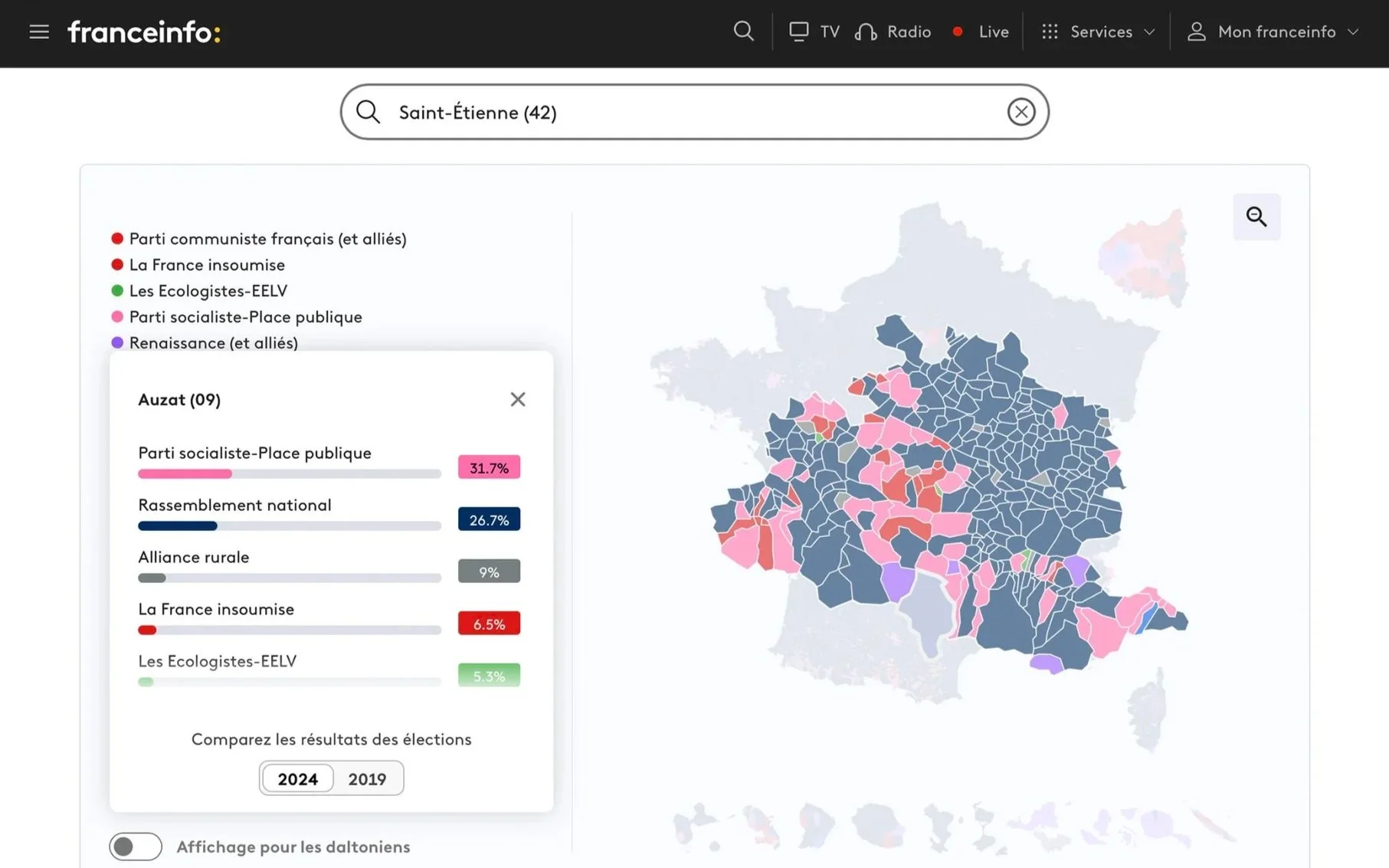Click Les Ecologistes-EELV green legend dot
This screenshot has width=1389, height=868.
tap(117, 290)
